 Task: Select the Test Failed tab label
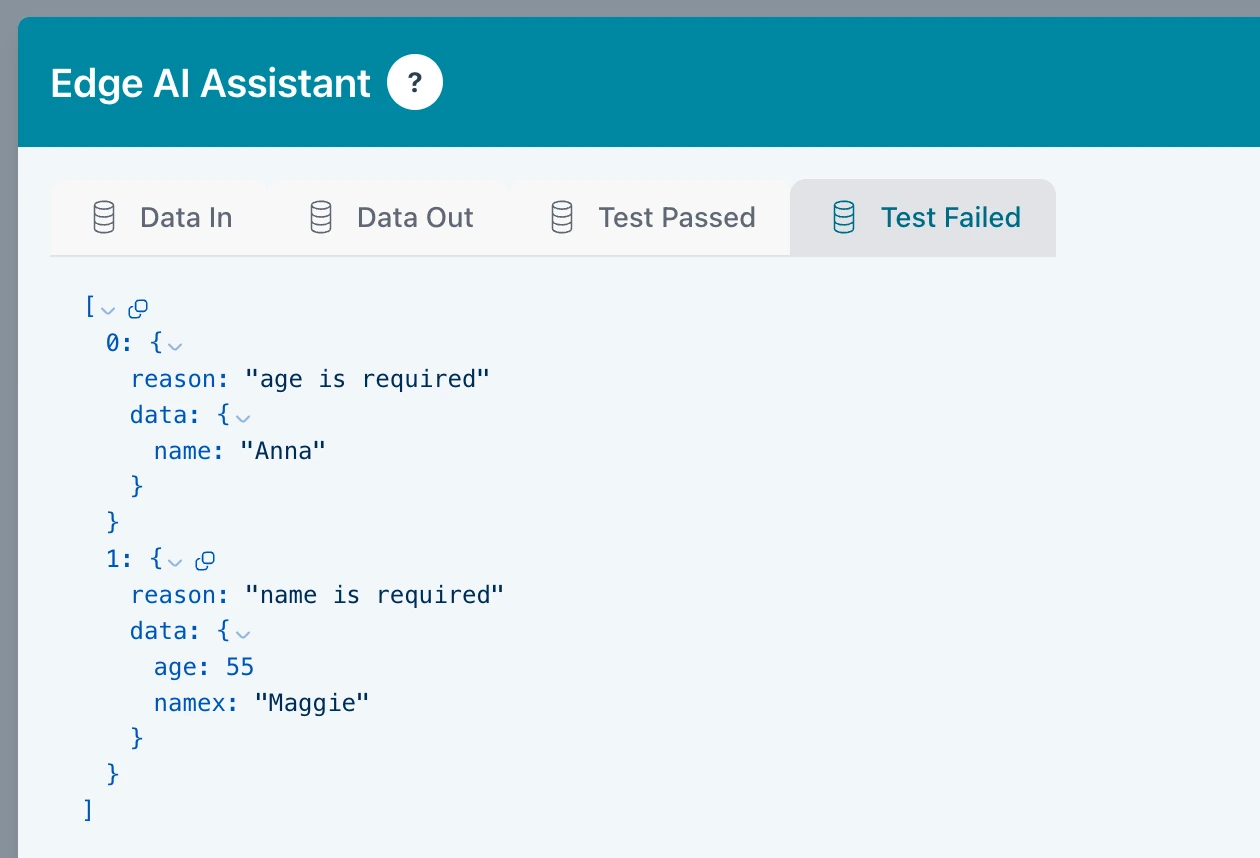pyautogui.click(x=950, y=217)
